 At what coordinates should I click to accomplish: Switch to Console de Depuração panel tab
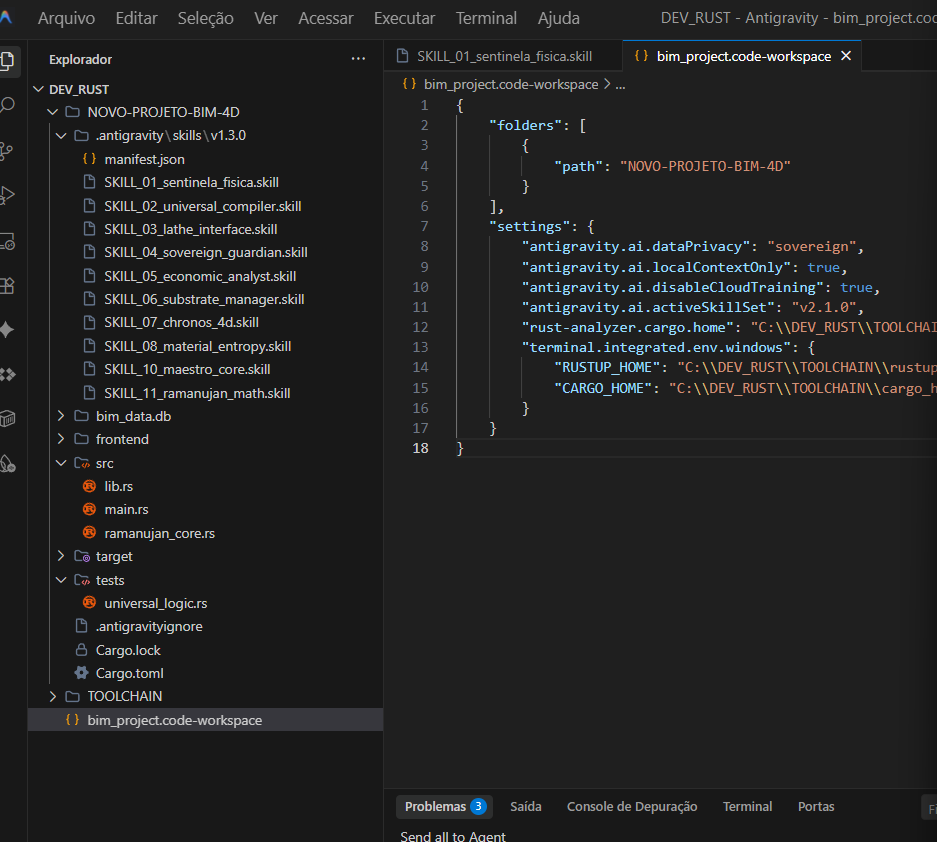[x=631, y=806]
